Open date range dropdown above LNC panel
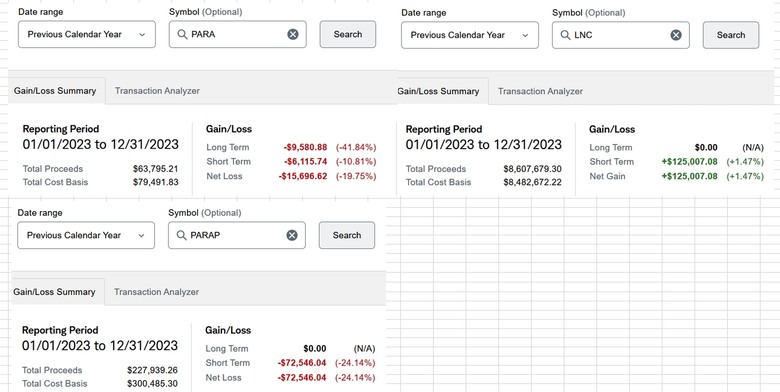This screenshot has height=392, width=780. 470,35
